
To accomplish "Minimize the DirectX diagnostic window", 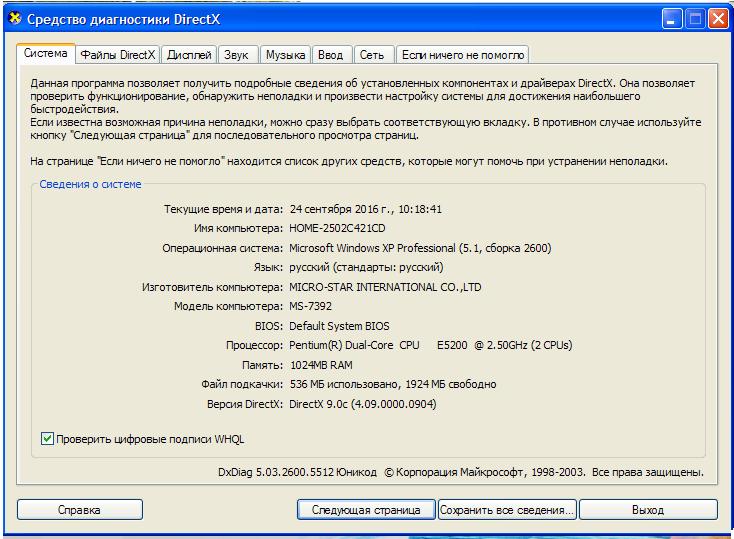I will pyautogui.click(x=672, y=19).
